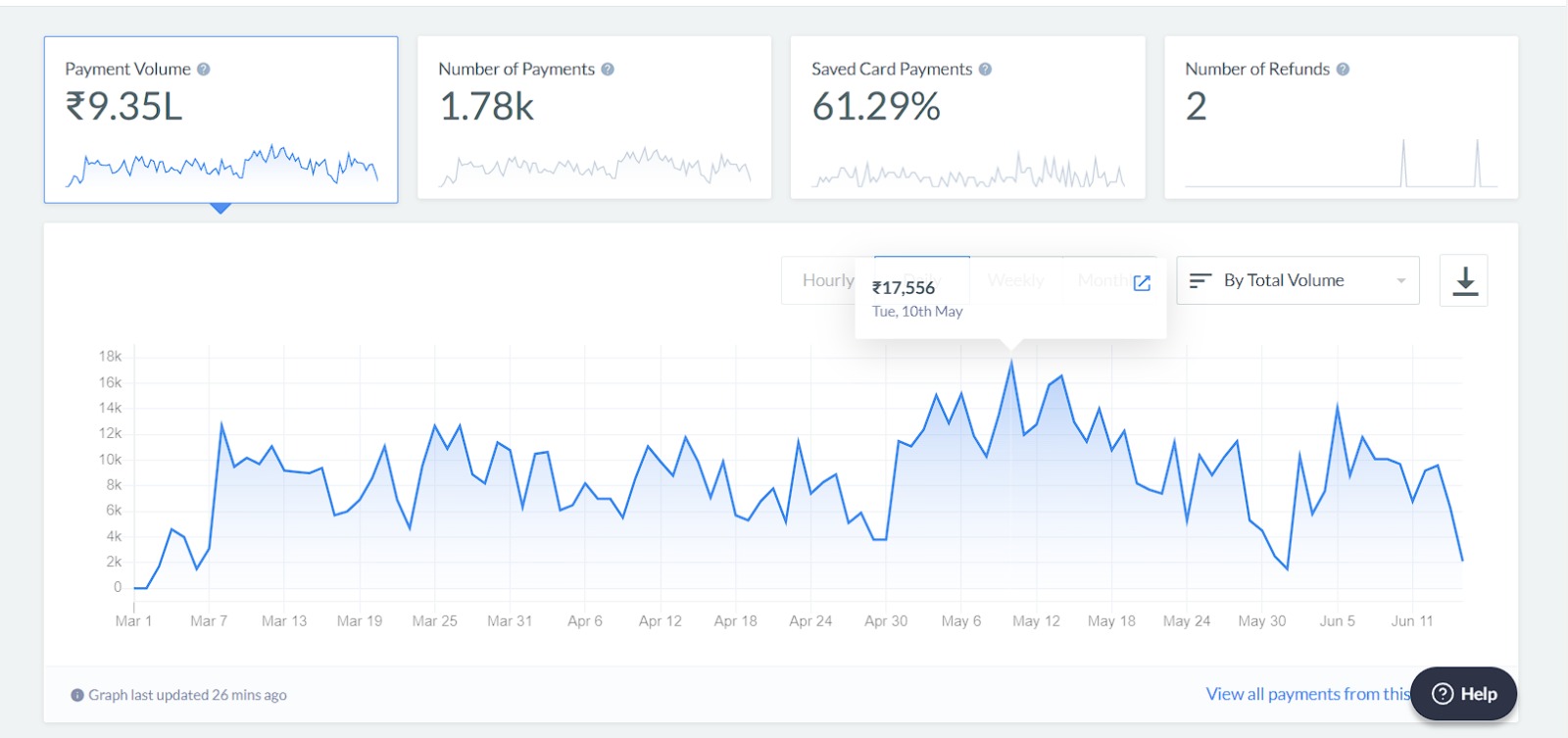Image resolution: width=1568 pixels, height=738 pixels.
Task: Select the Number of Refunds card
Action: coord(1341,118)
